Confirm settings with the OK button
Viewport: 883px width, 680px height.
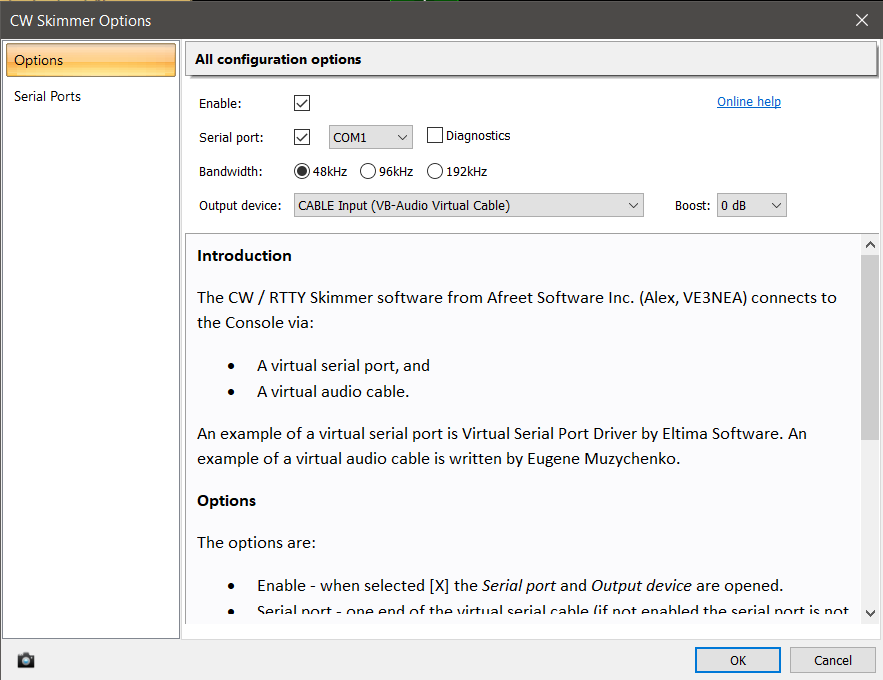pos(737,660)
